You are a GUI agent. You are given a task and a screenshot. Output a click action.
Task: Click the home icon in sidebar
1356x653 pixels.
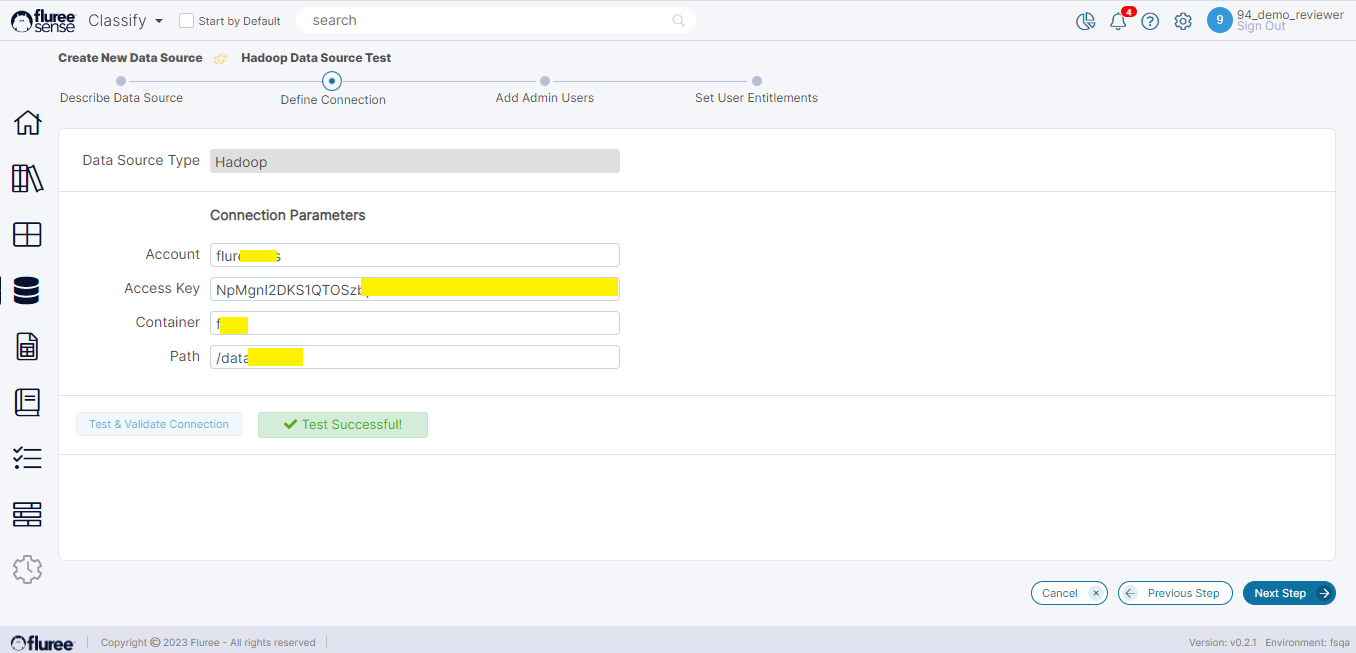coord(27,123)
